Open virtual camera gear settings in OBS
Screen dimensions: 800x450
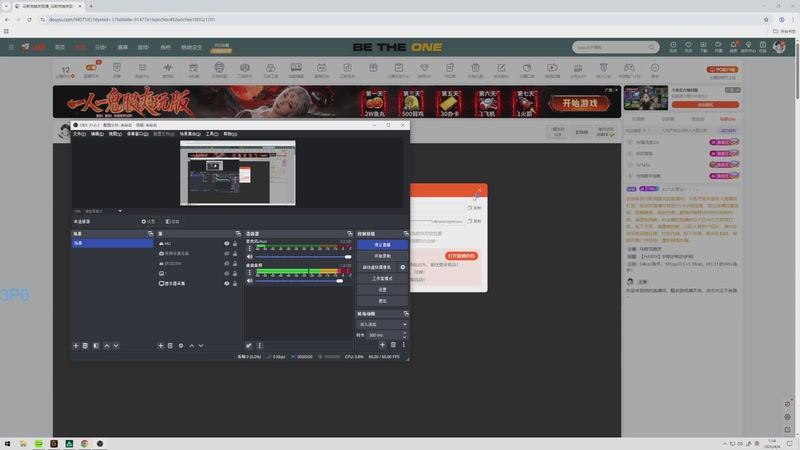click(x=403, y=267)
